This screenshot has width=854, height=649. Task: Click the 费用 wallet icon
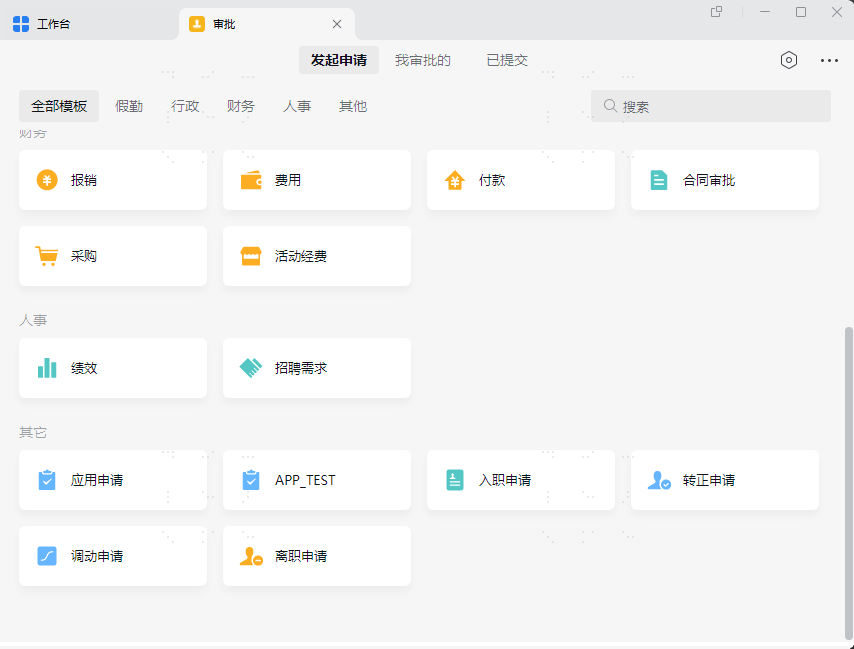pyautogui.click(x=251, y=180)
